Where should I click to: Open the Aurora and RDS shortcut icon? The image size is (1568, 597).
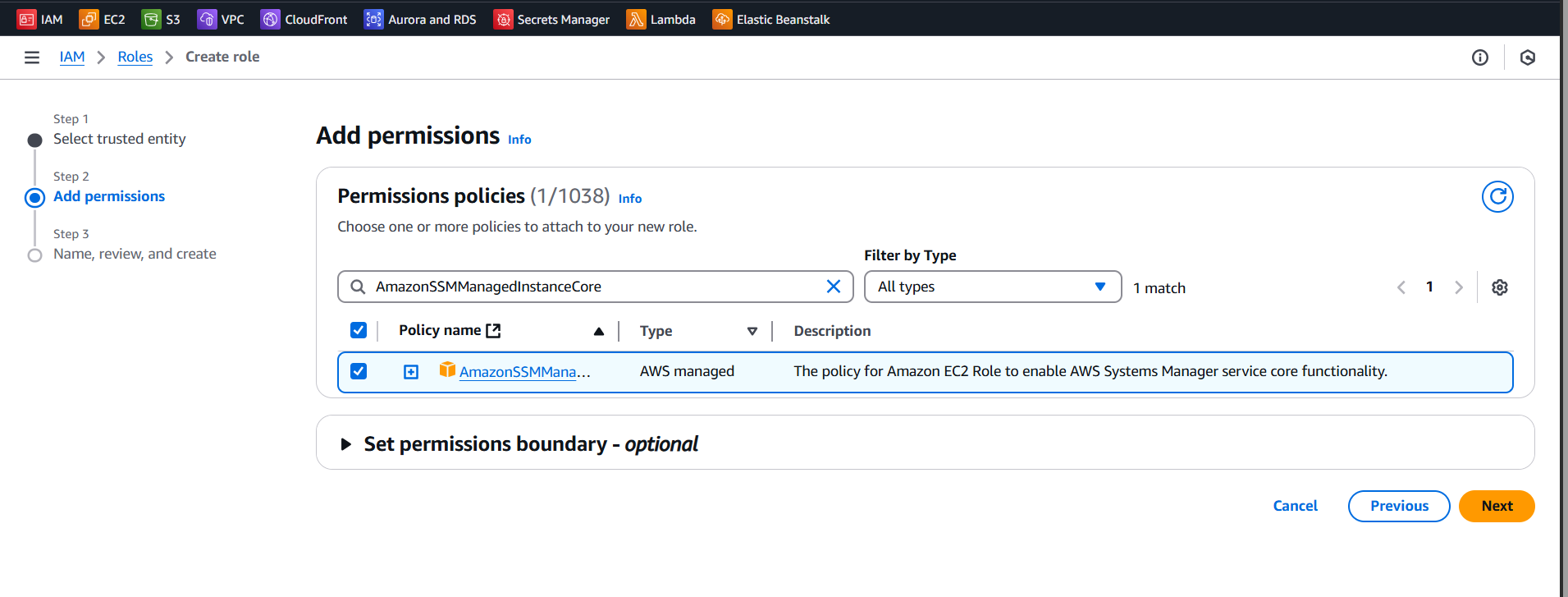[x=373, y=19]
